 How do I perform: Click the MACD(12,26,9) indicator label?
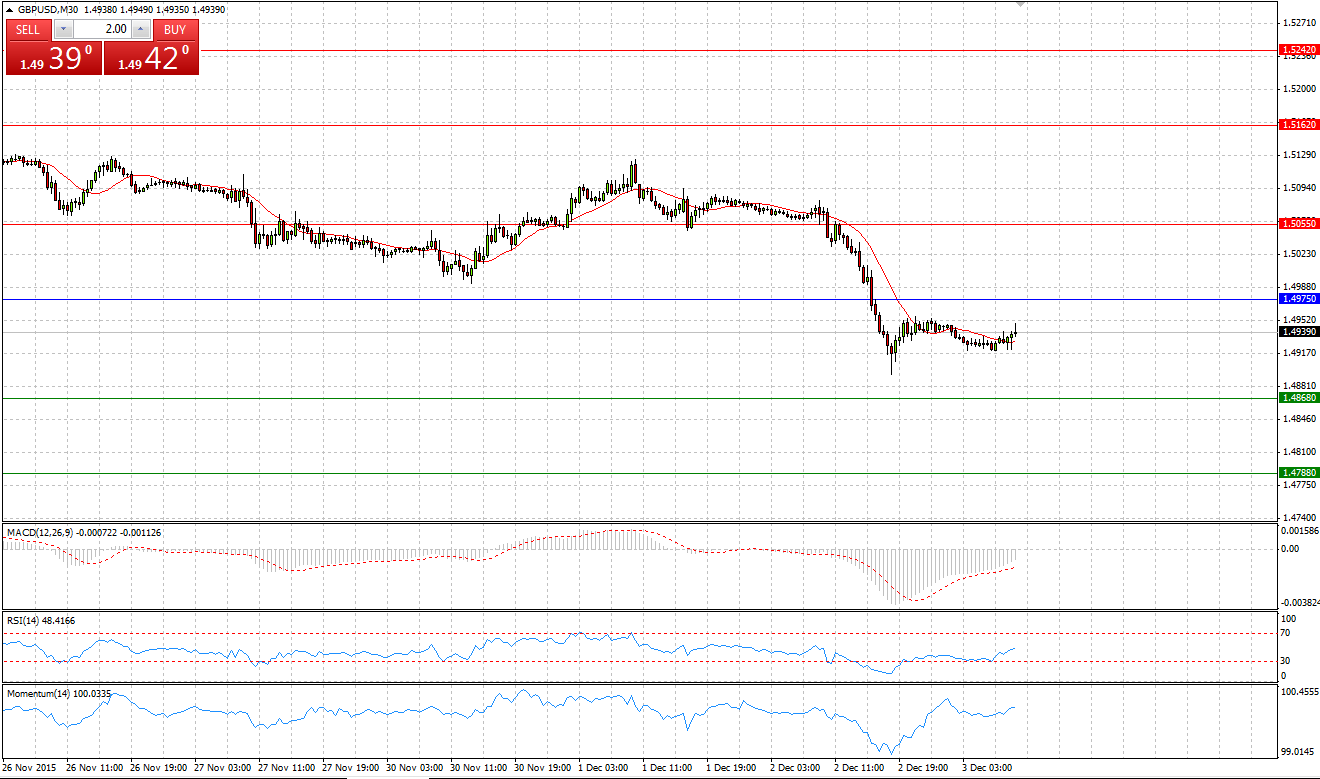click(40, 533)
